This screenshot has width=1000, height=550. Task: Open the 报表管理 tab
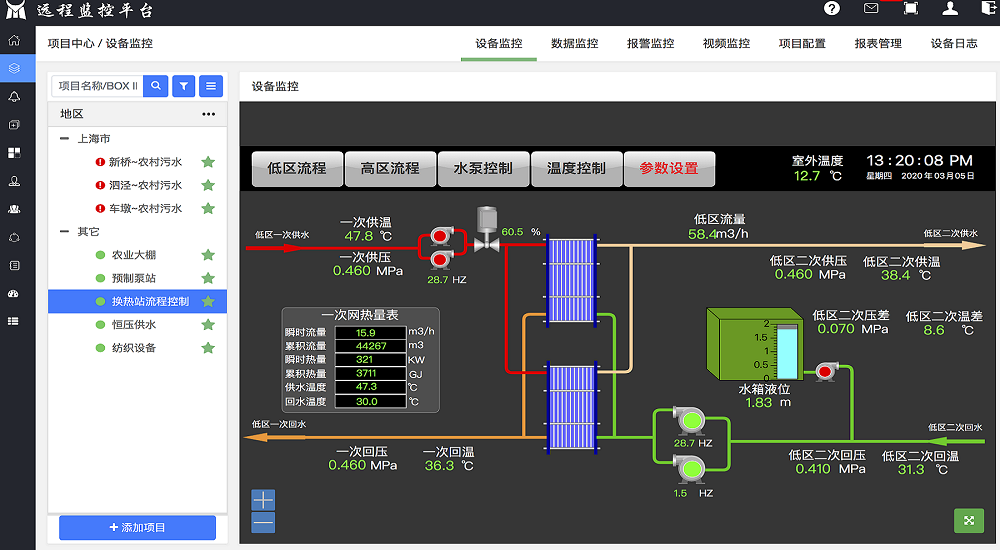click(878, 44)
